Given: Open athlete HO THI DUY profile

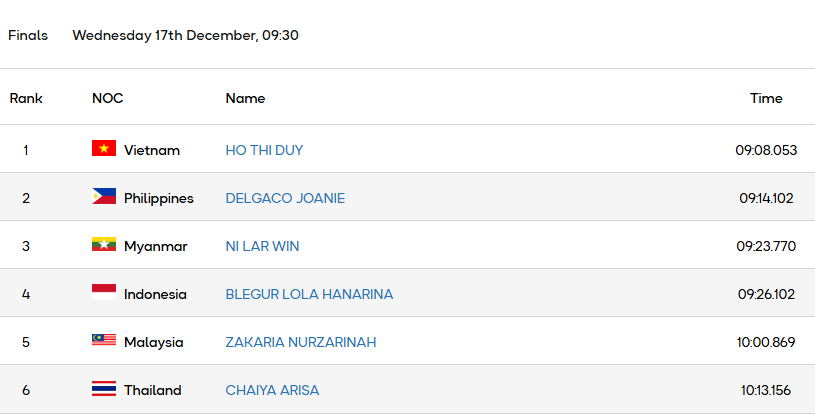Looking at the screenshot, I should pyautogui.click(x=264, y=150).
